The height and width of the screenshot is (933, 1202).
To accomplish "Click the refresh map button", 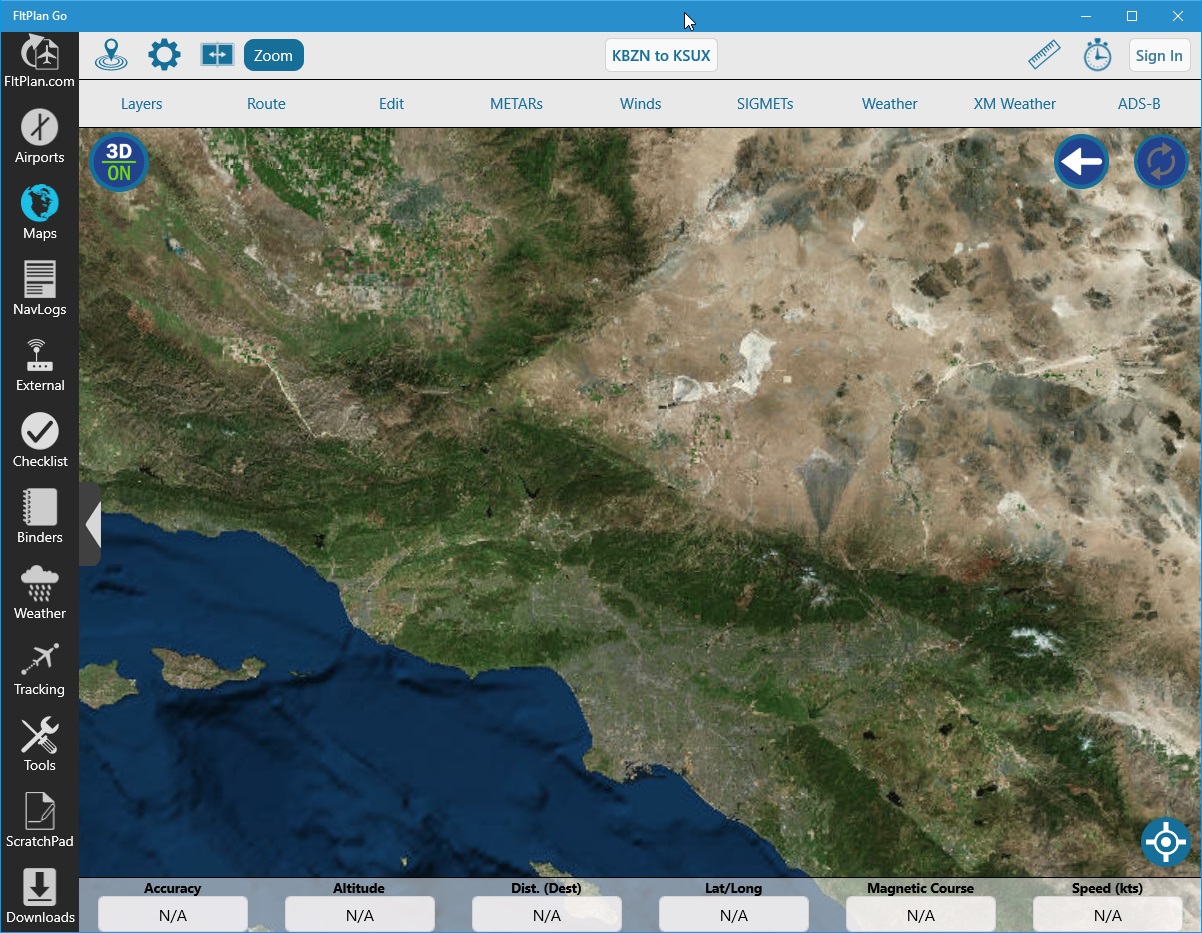I will click(x=1161, y=161).
